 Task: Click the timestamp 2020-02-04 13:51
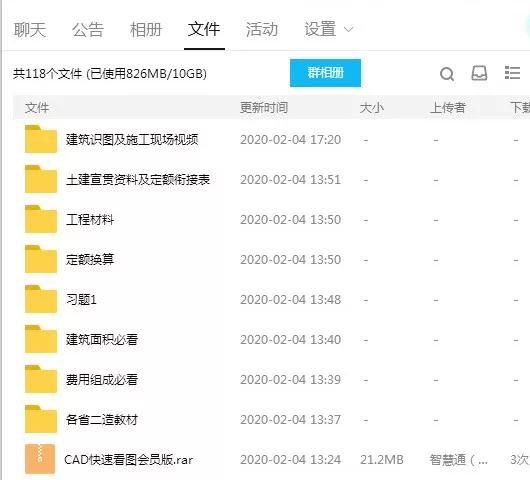[290, 179]
